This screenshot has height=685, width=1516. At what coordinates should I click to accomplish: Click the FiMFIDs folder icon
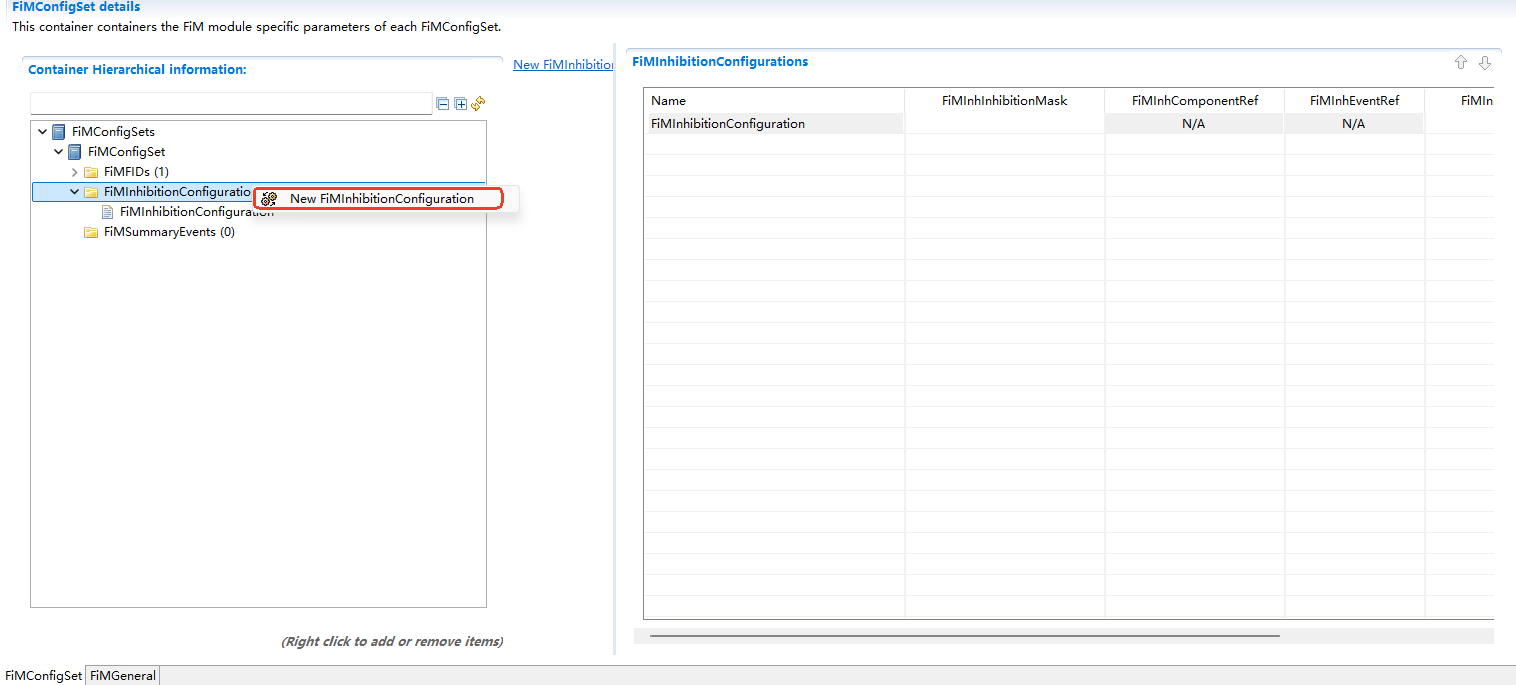click(89, 171)
